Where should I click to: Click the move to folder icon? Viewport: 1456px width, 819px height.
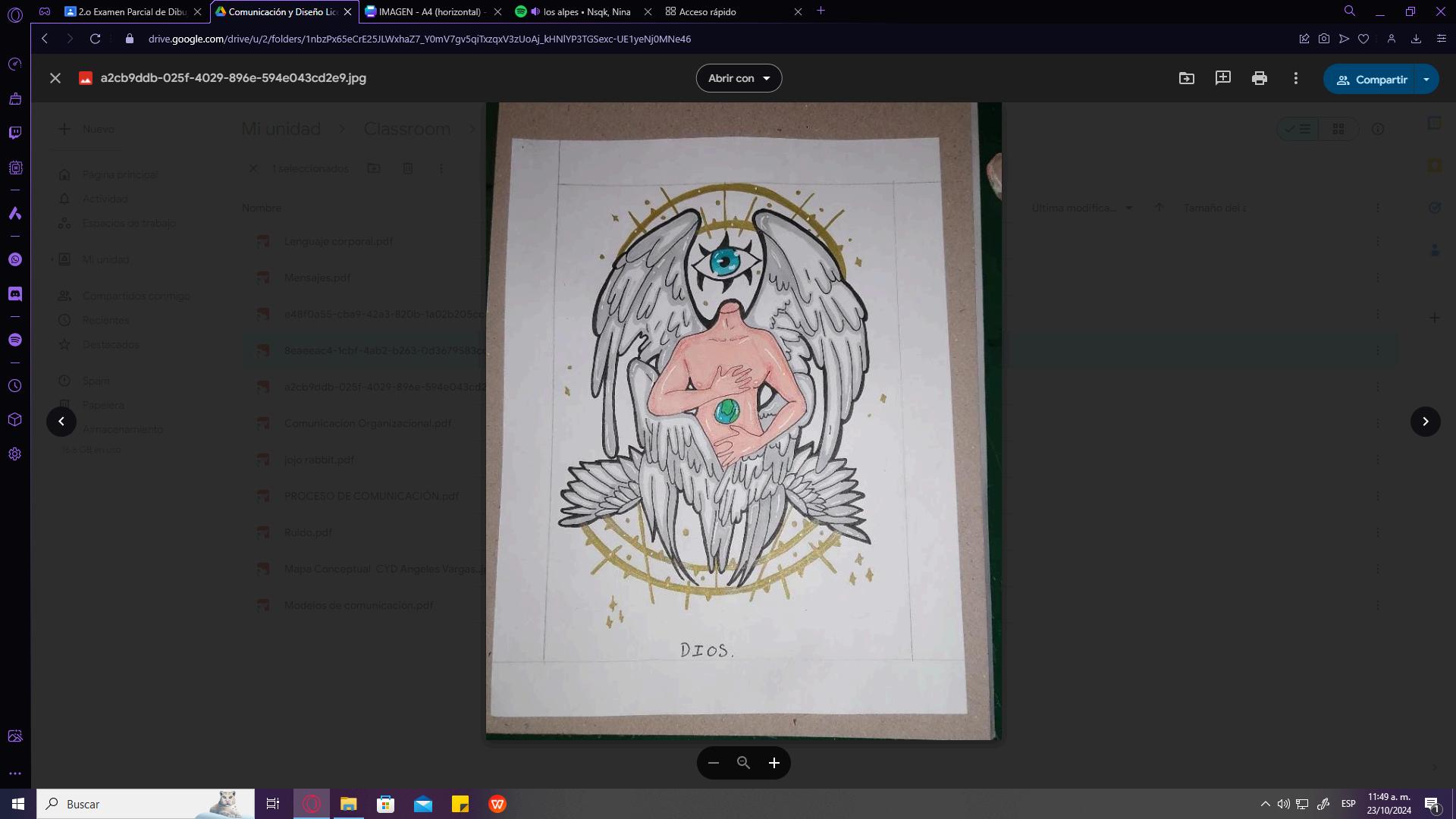[1186, 78]
